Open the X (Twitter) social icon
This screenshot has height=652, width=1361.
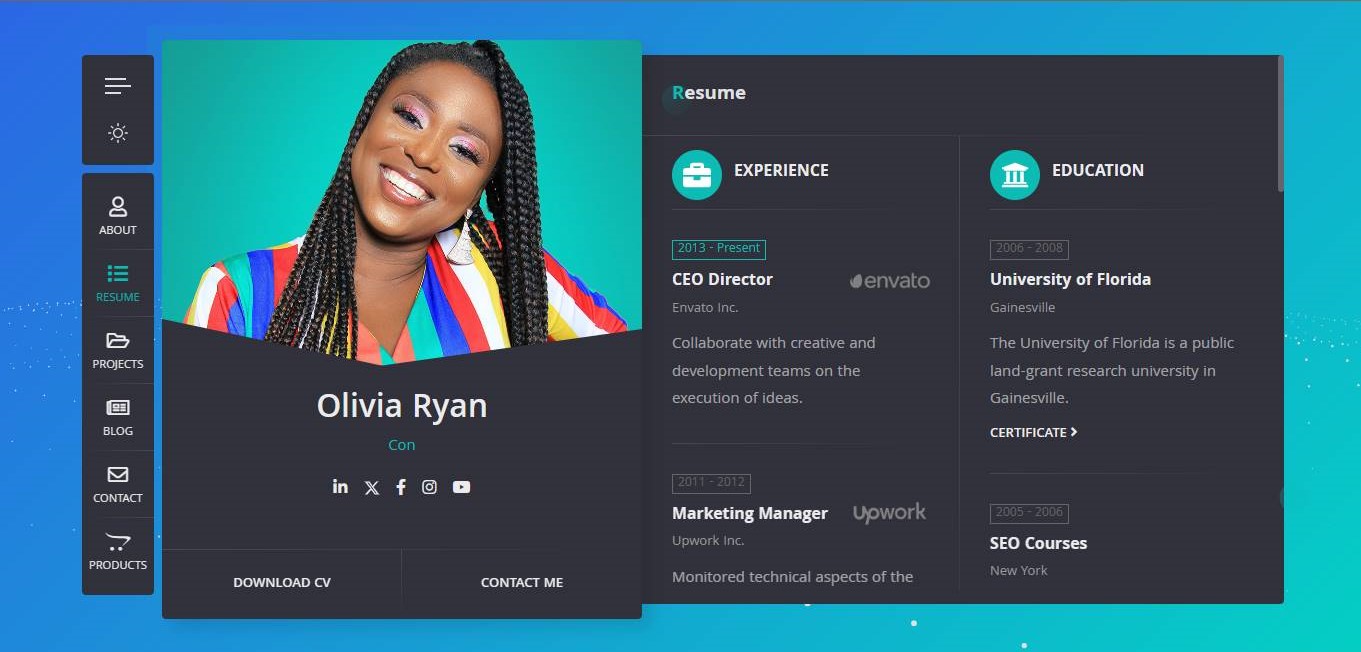372,487
